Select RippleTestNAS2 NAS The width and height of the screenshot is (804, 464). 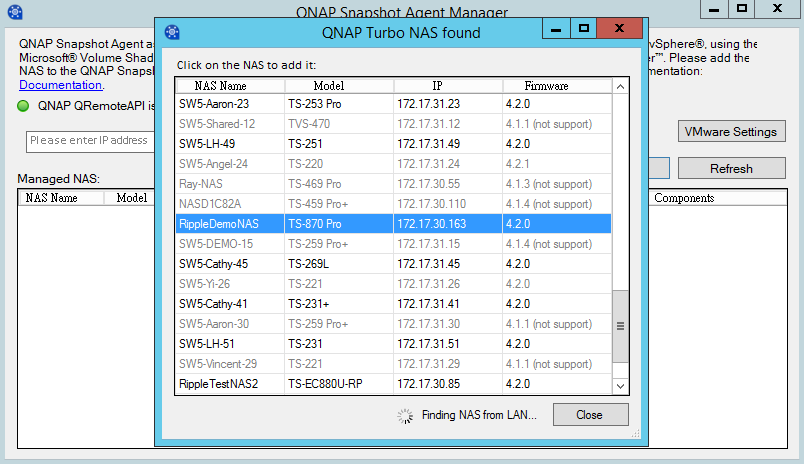pyautogui.click(x=393, y=384)
